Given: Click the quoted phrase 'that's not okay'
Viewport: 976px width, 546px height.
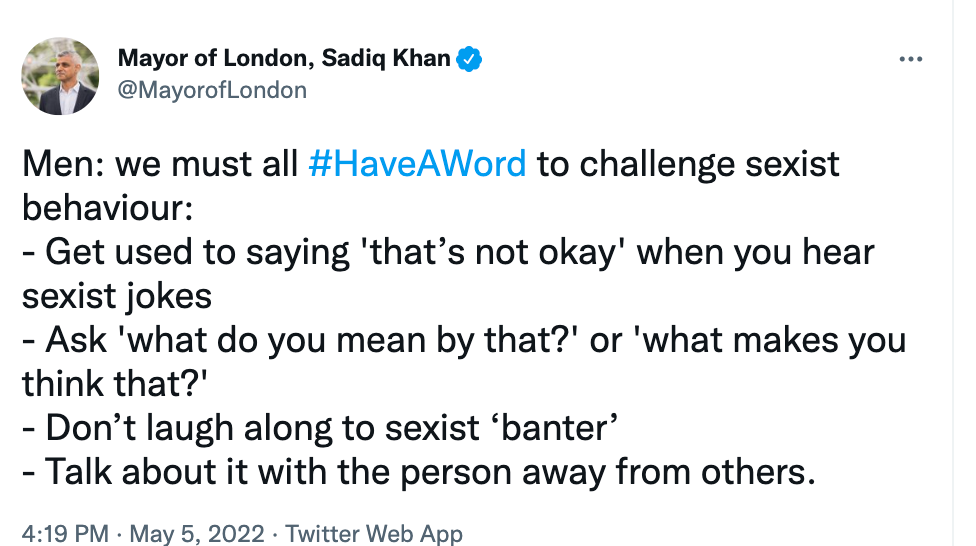Looking at the screenshot, I should [493, 251].
